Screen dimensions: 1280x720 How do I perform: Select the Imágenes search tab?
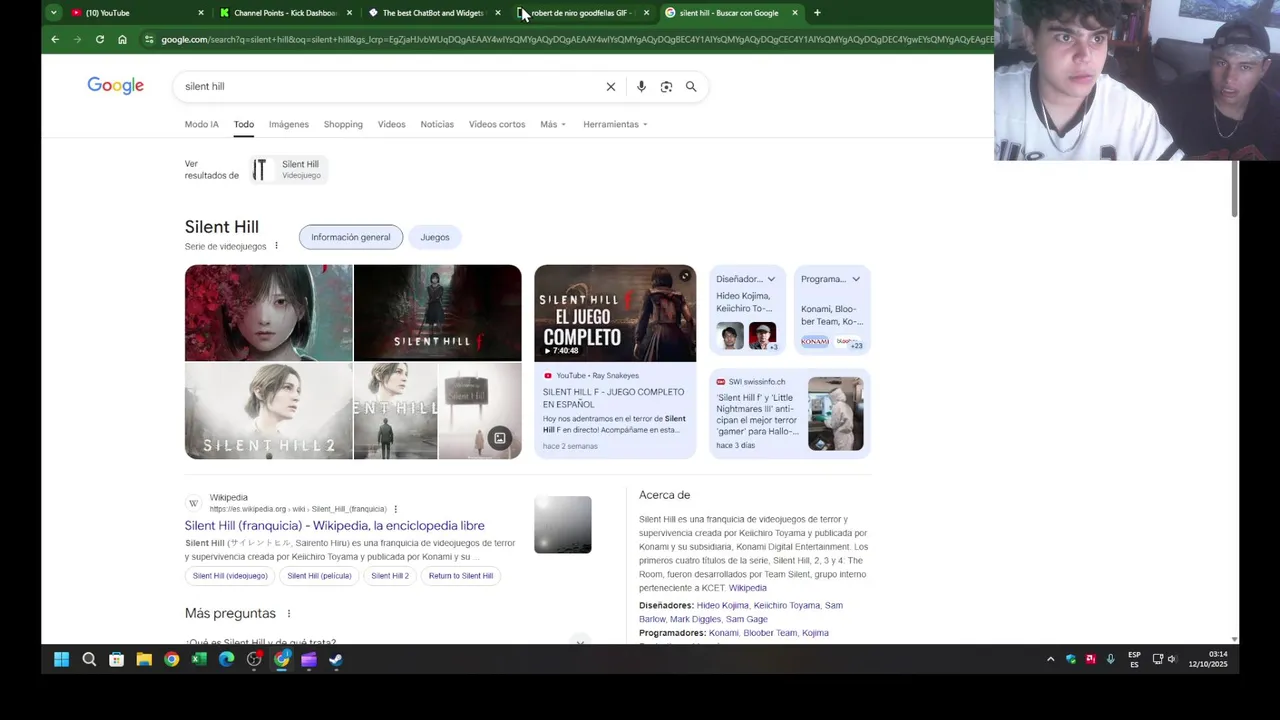point(288,124)
